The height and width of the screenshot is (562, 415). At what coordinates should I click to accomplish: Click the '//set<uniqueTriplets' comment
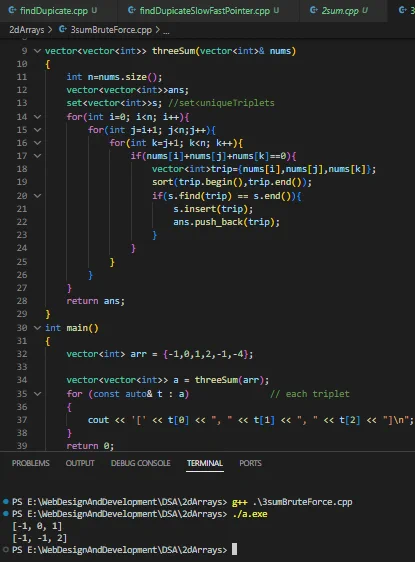pyautogui.click(x=221, y=103)
